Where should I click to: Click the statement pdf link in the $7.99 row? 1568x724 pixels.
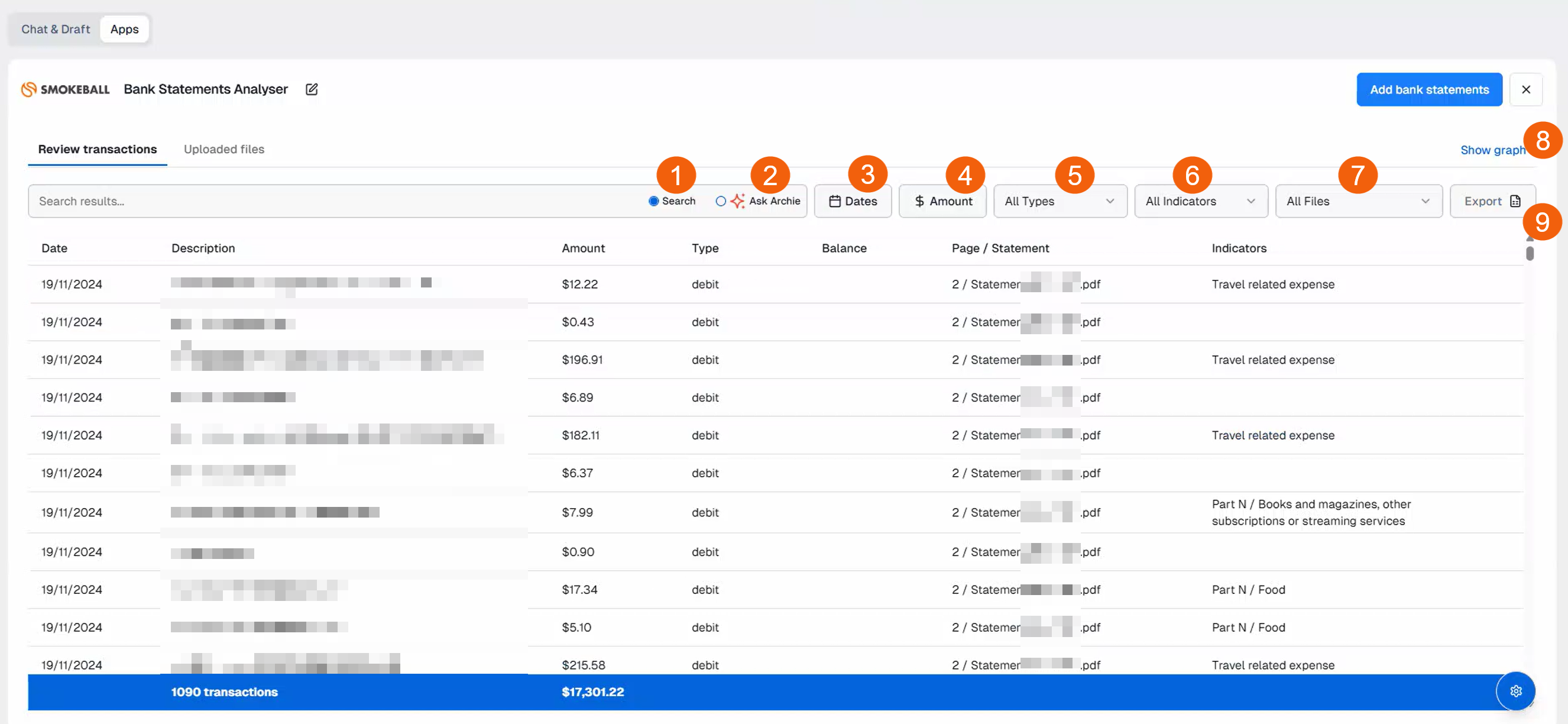[x=1026, y=513]
